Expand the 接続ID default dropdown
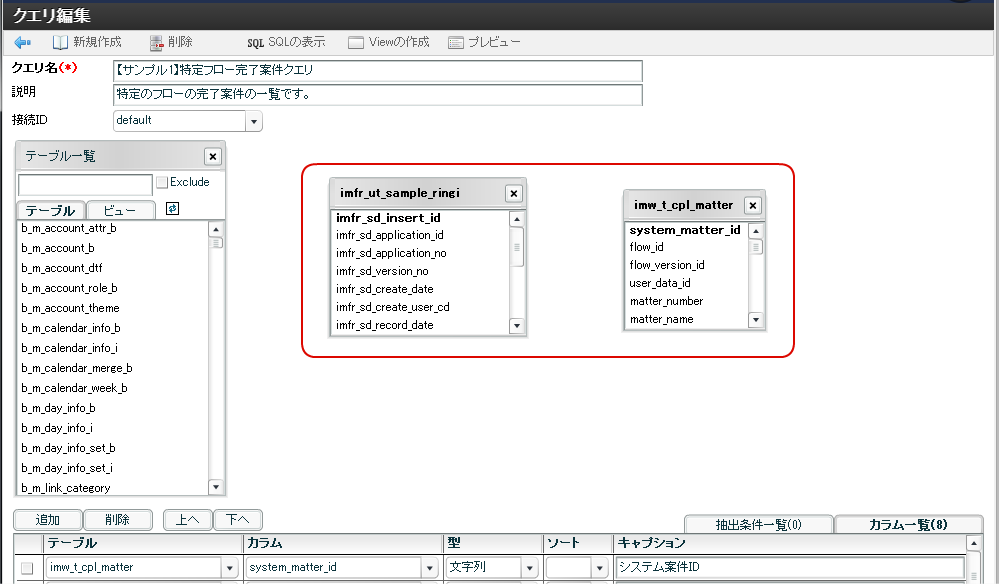Image resolution: width=999 pixels, height=584 pixels. coord(253,121)
